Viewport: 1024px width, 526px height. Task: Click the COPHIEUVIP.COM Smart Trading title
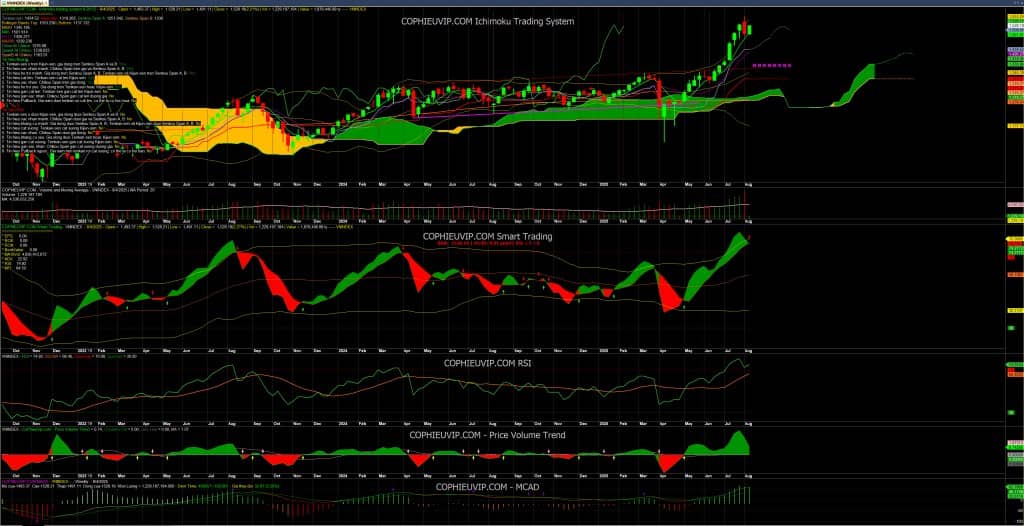(x=486, y=237)
